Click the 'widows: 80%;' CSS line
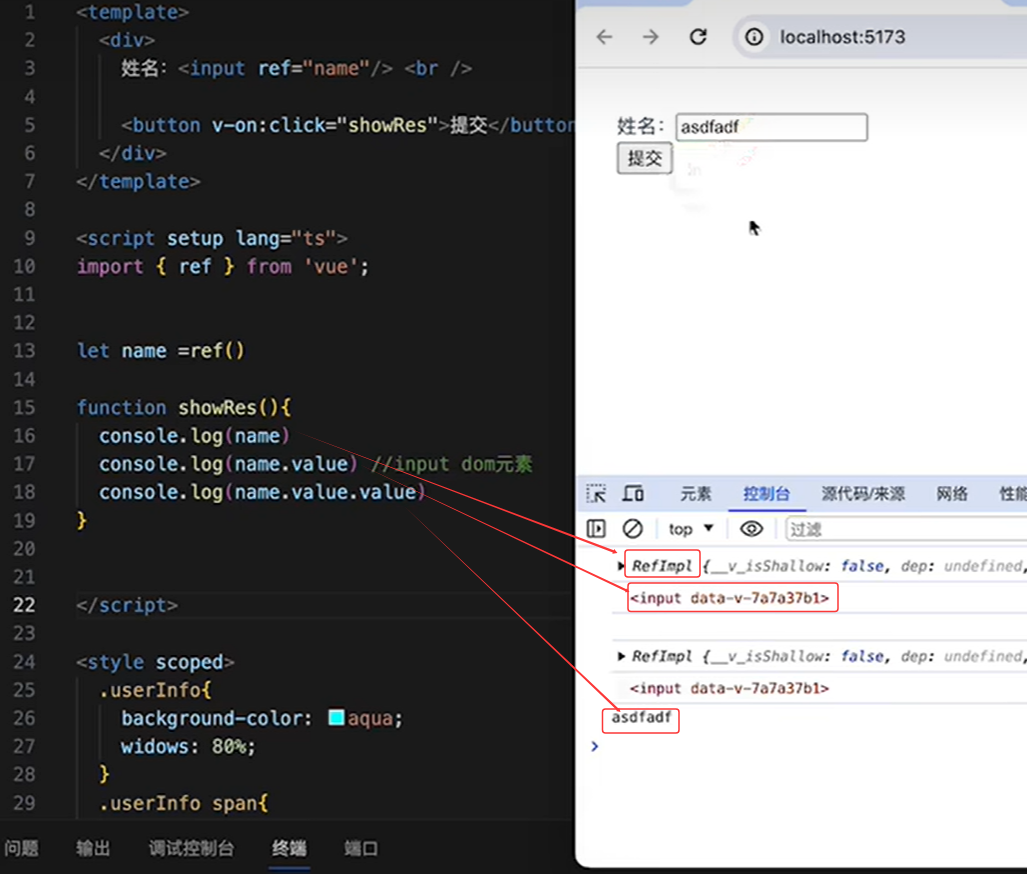The image size is (1027, 874). pyautogui.click(x=187, y=746)
